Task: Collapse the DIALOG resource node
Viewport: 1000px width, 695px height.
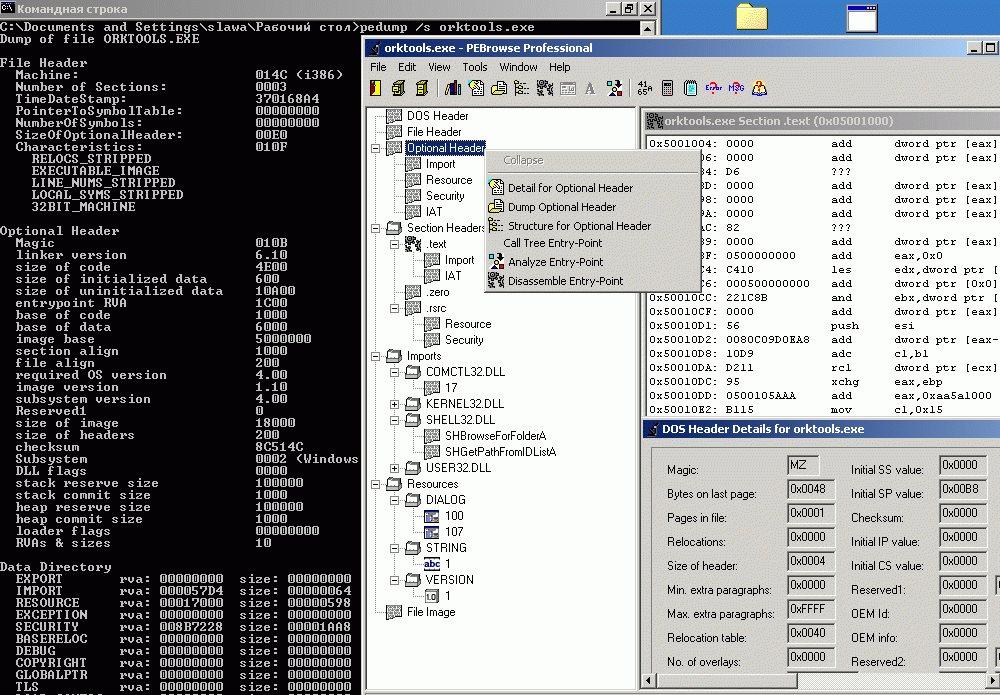Action: pos(395,500)
